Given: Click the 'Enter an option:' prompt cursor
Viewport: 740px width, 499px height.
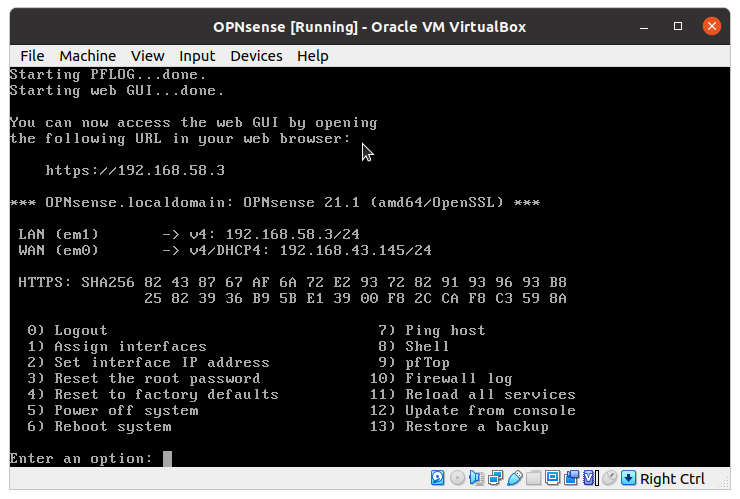Looking at the screenshot, I should 168,458.
